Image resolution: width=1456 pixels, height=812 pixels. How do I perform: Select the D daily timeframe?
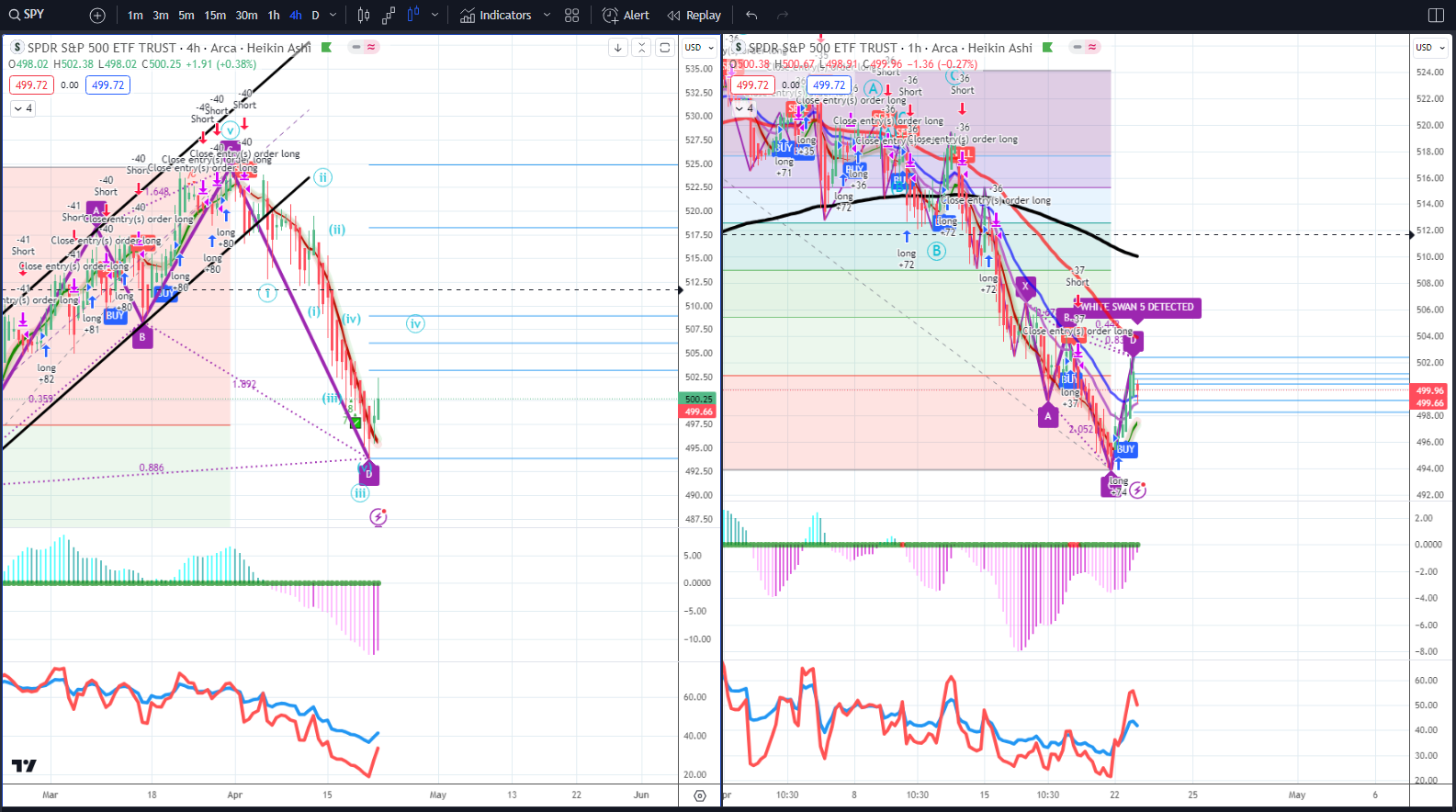(x=315, y=16)
